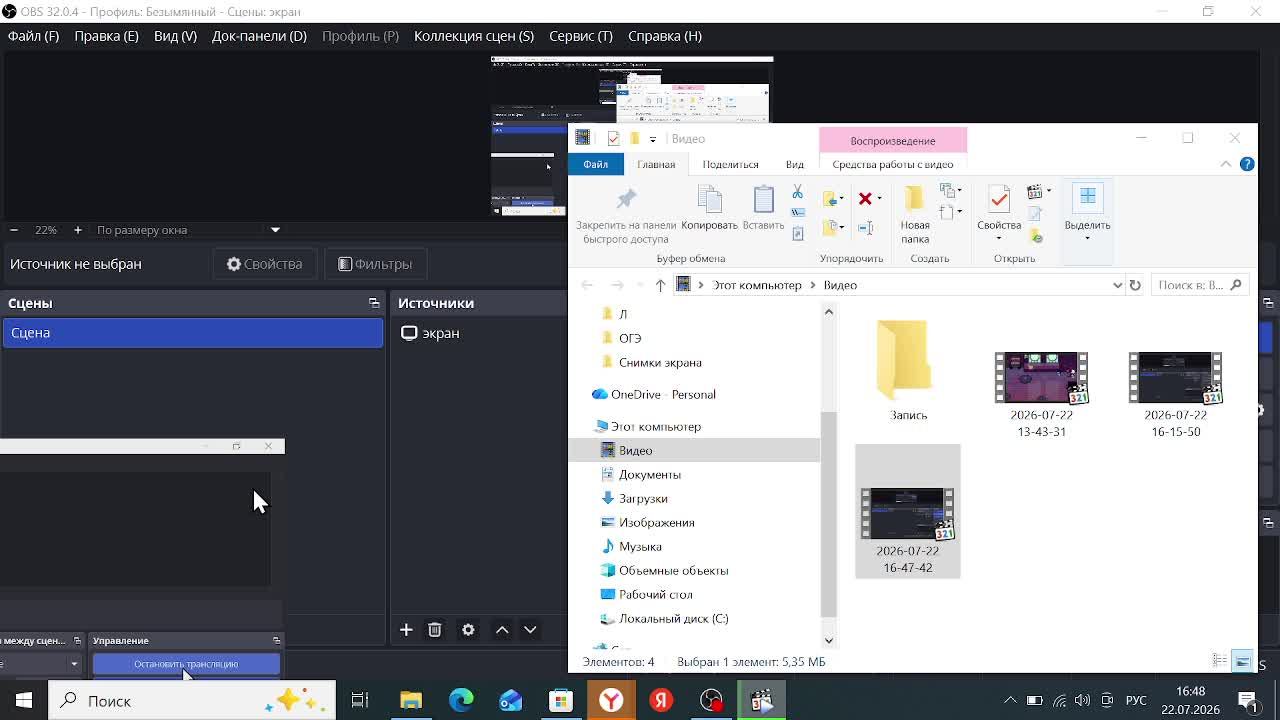Cut selection with scissors icon

tap(797, 191)
